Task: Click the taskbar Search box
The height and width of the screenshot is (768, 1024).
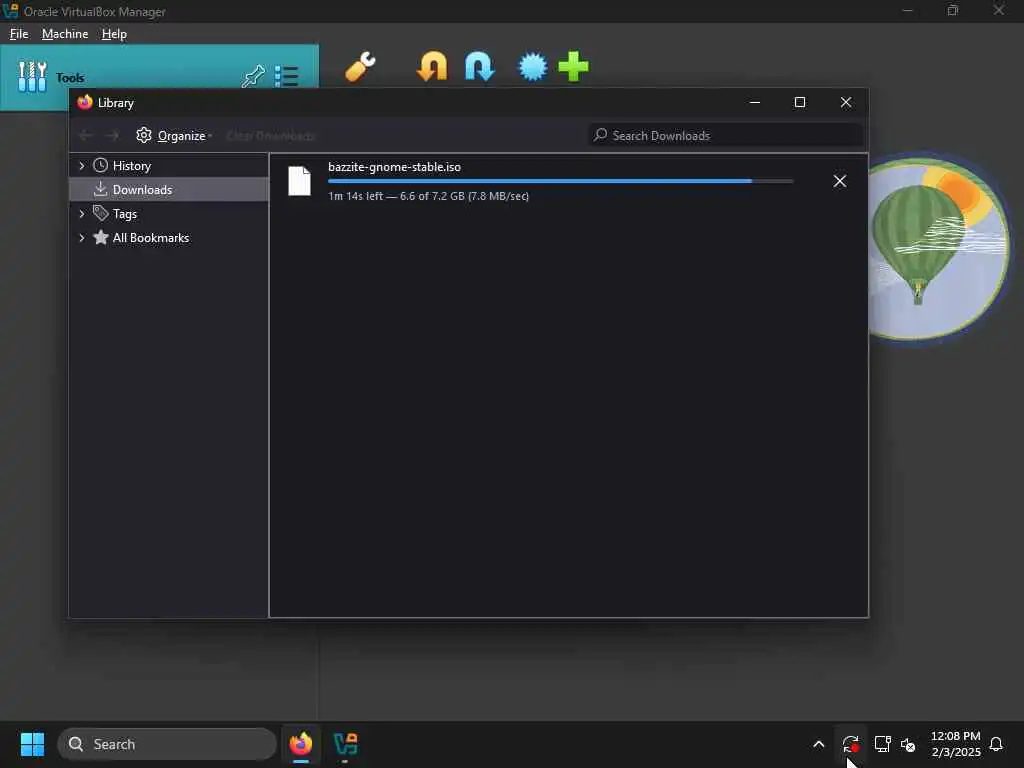Action: pos(167,744)
